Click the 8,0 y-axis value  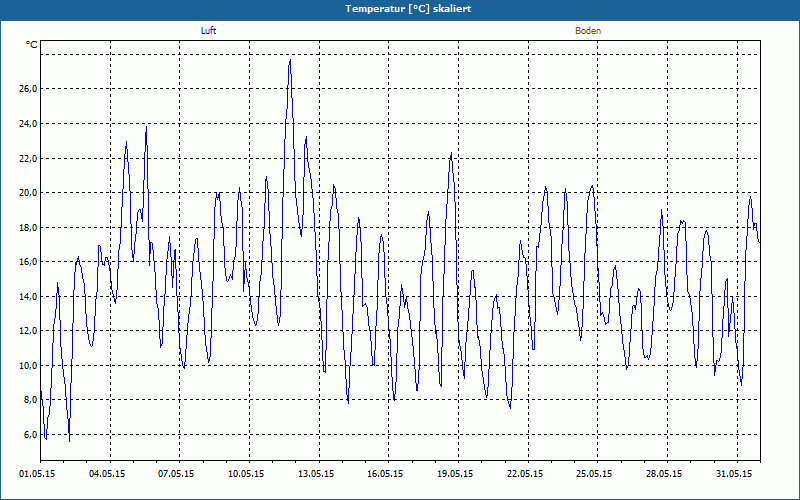[30, 400]
